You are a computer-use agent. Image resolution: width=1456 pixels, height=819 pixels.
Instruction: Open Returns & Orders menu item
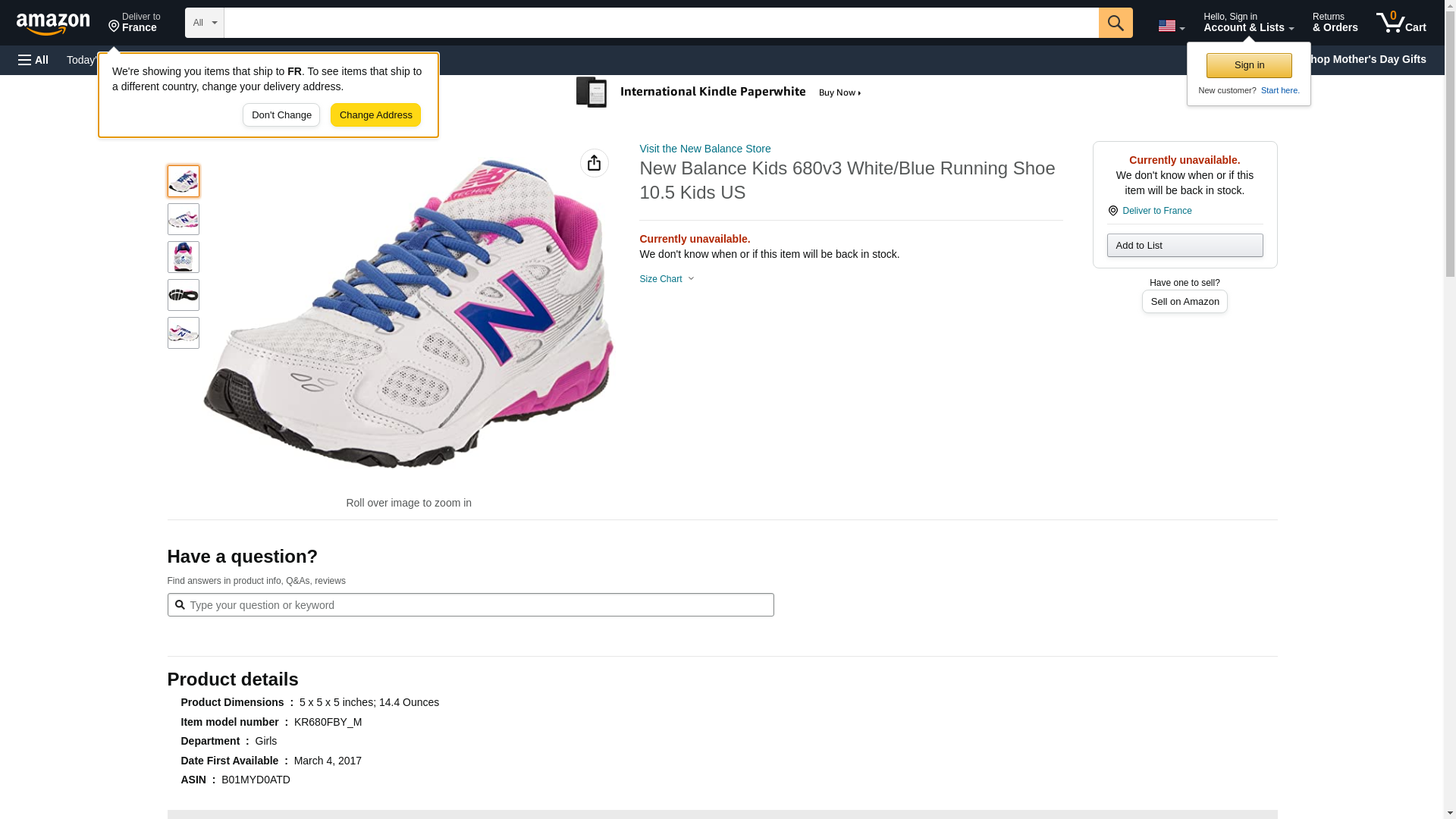[x=1334, y=23]
